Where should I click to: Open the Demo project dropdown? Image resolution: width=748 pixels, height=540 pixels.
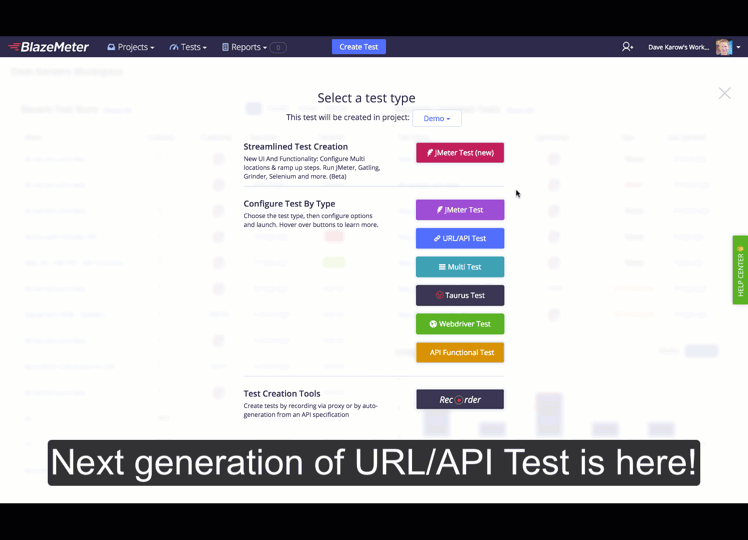(x=436, y=118)
